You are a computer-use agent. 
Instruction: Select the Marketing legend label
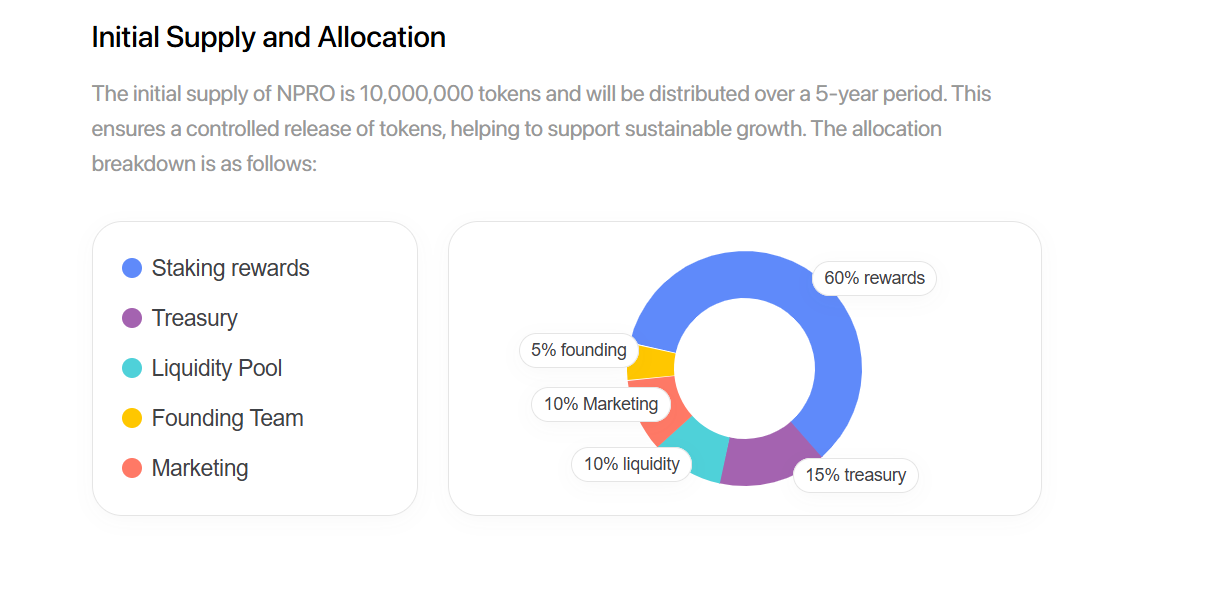point(200,468)
